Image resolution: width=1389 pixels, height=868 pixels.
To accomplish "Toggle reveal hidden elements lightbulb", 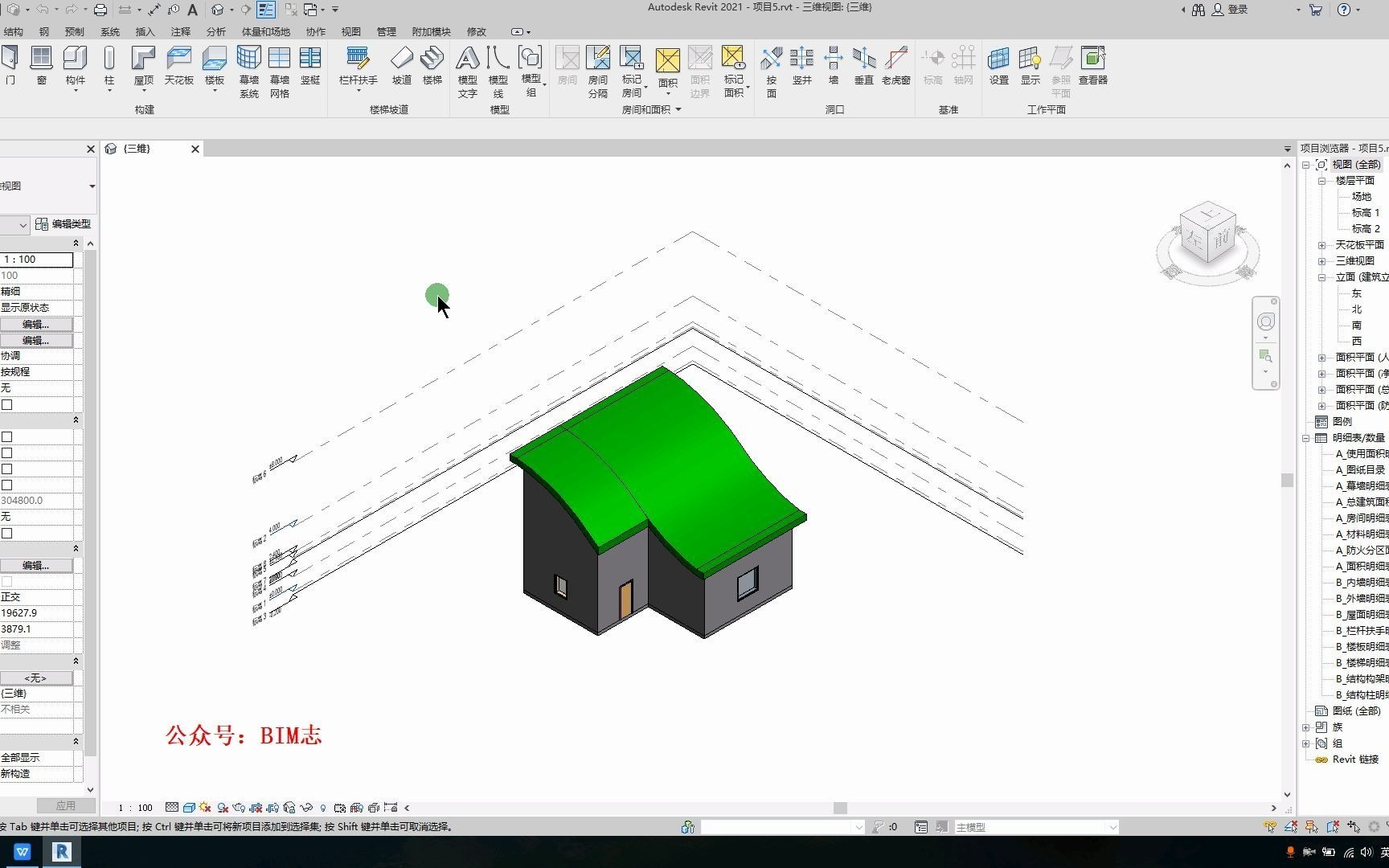I will [x=323, y=807].
